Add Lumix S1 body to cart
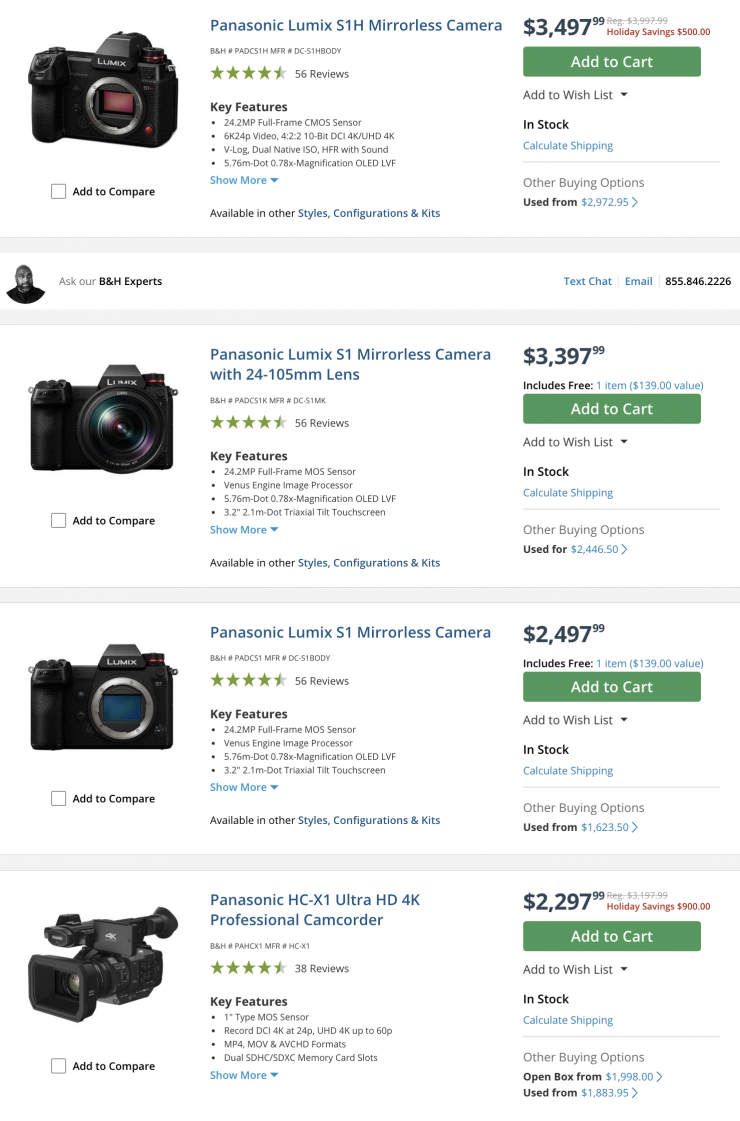Image resolution: width=740 pixels, height=1121 pixels. (x=611, y=687)
